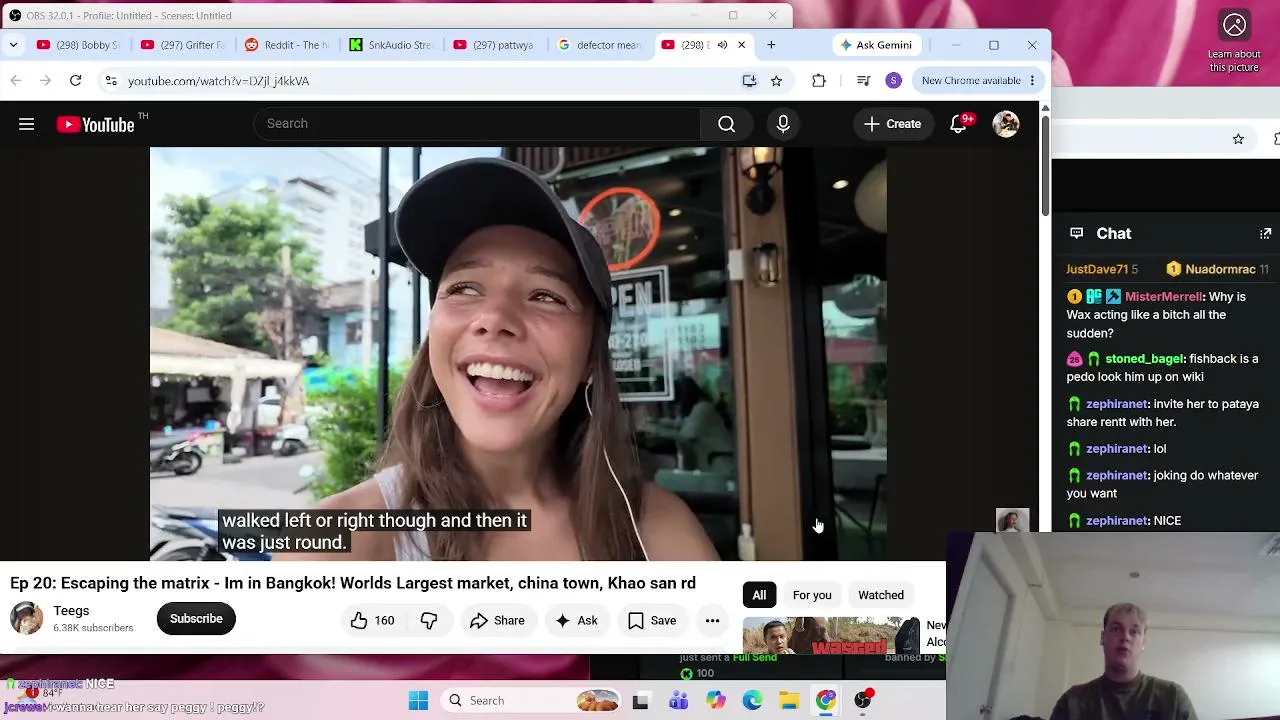Open a new Chrome tab

771,45
